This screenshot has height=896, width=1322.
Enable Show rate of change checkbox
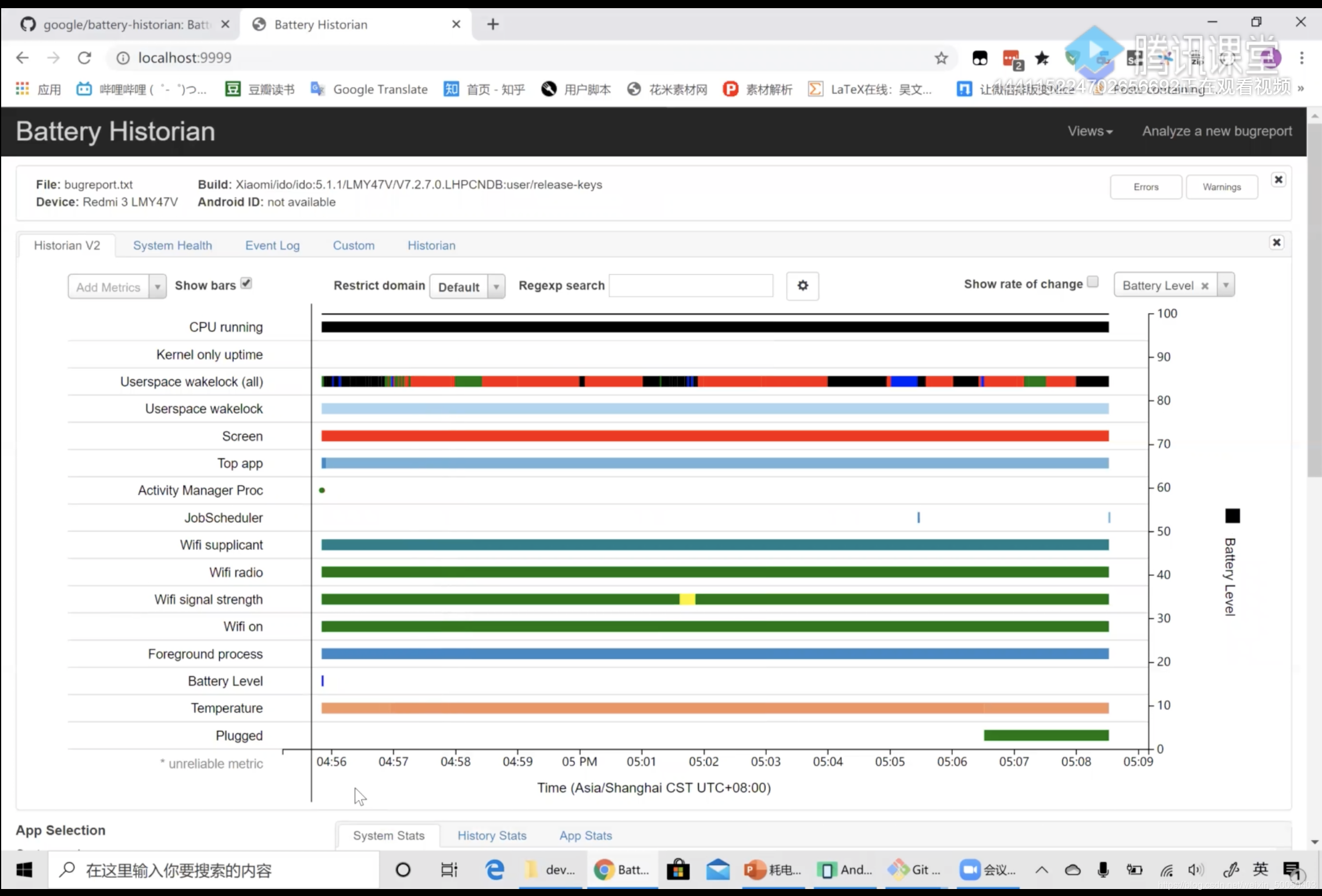[x=1092, y=282]
